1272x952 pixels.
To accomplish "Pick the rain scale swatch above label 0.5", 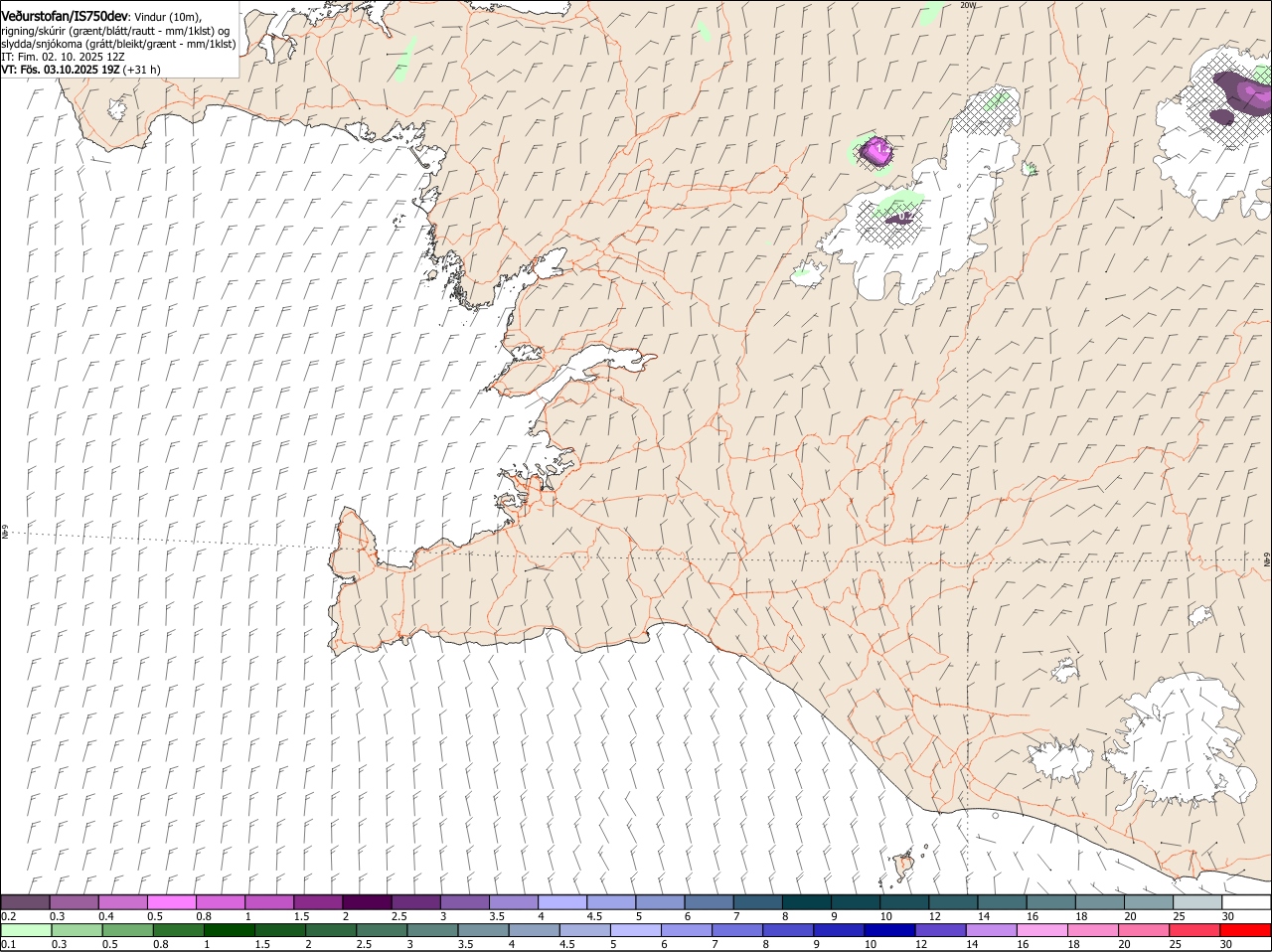I will click(x=127, y=930).
